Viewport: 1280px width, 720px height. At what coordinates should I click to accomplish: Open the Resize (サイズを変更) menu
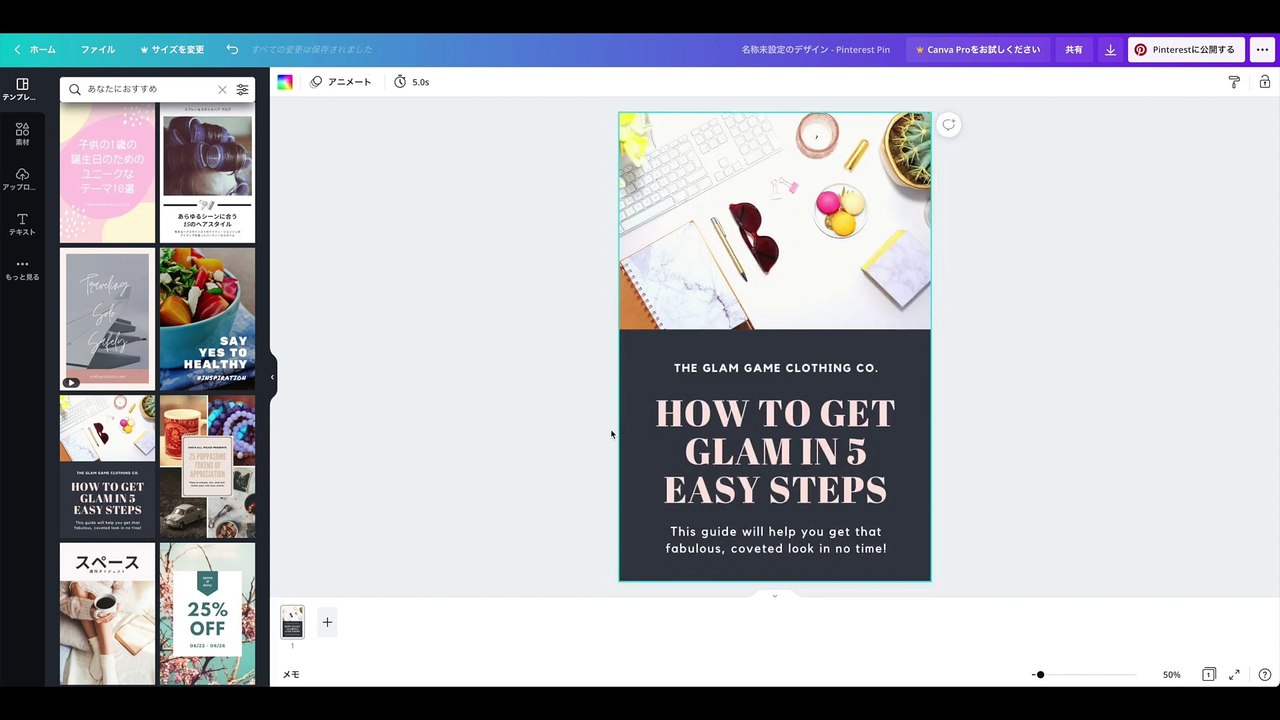click(x=172, y=49)
